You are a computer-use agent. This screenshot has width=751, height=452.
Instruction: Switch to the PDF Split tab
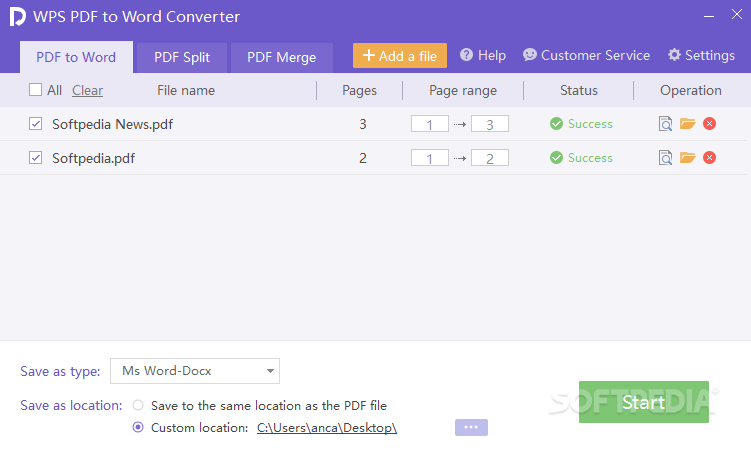[182, 57]
